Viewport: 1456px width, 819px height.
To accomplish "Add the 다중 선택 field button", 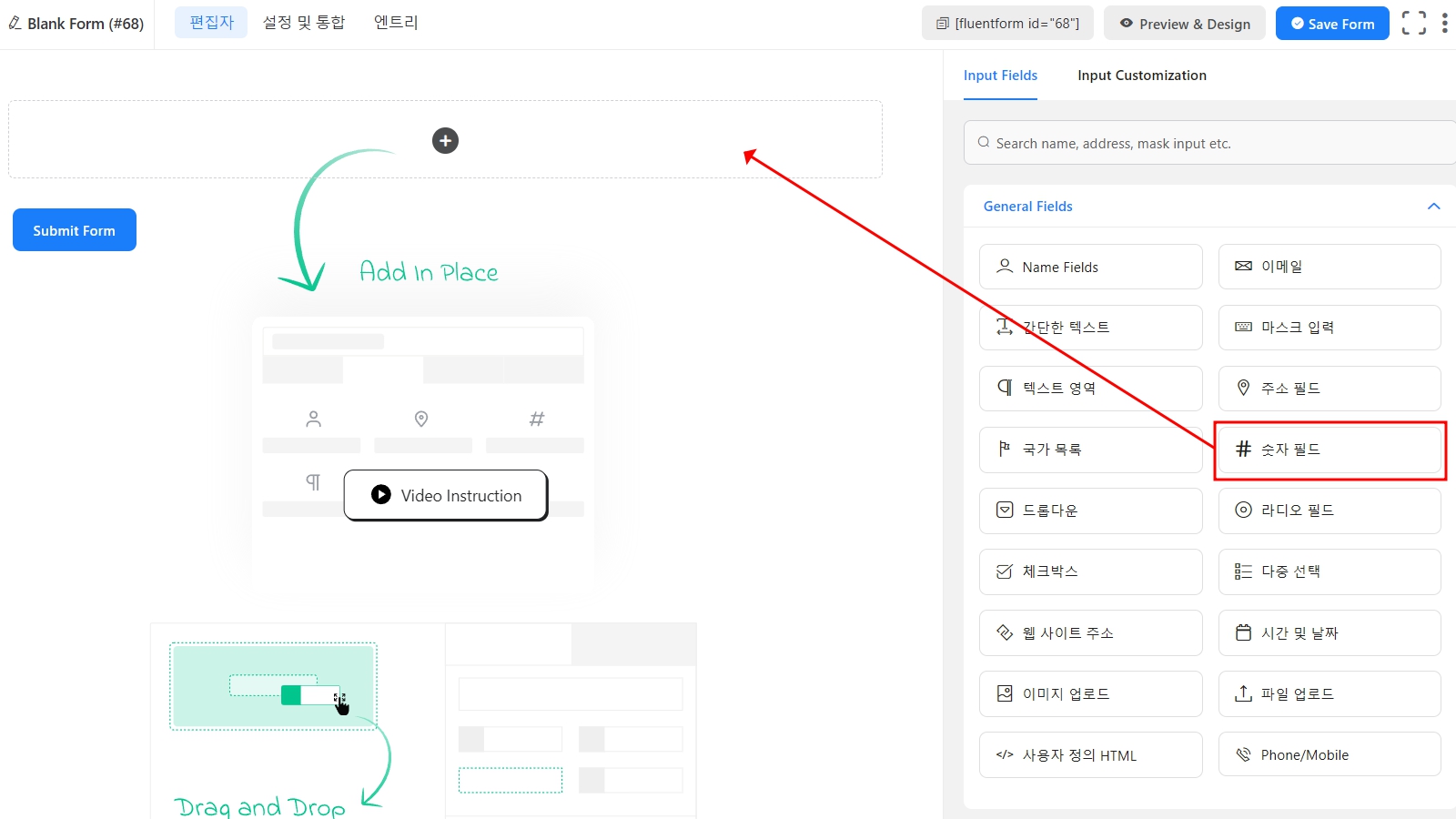I will tap(1330, 571).
